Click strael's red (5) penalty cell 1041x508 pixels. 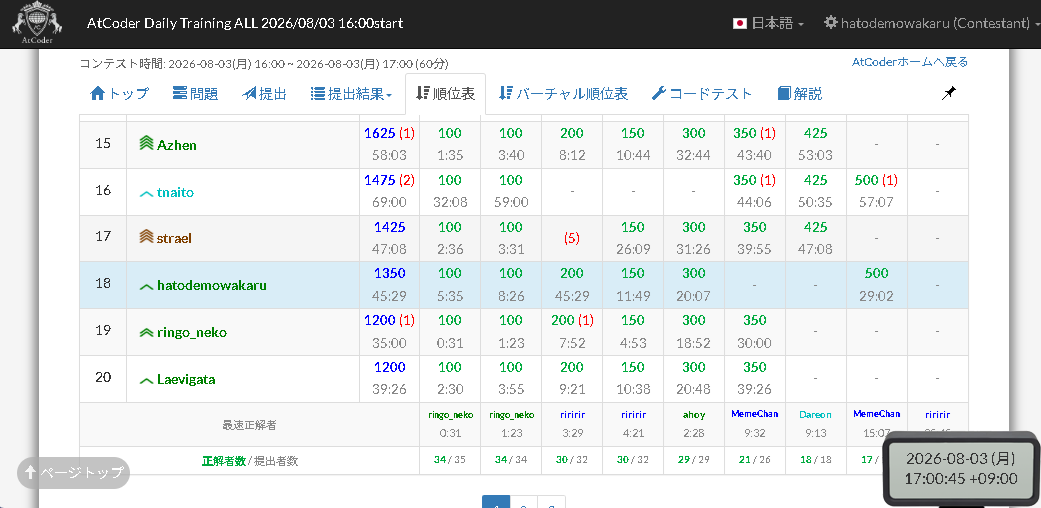click(x=572, y=238)
